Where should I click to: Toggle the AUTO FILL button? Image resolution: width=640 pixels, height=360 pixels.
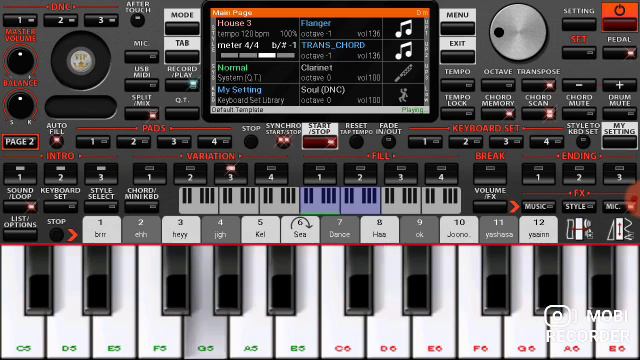point(57,142)
